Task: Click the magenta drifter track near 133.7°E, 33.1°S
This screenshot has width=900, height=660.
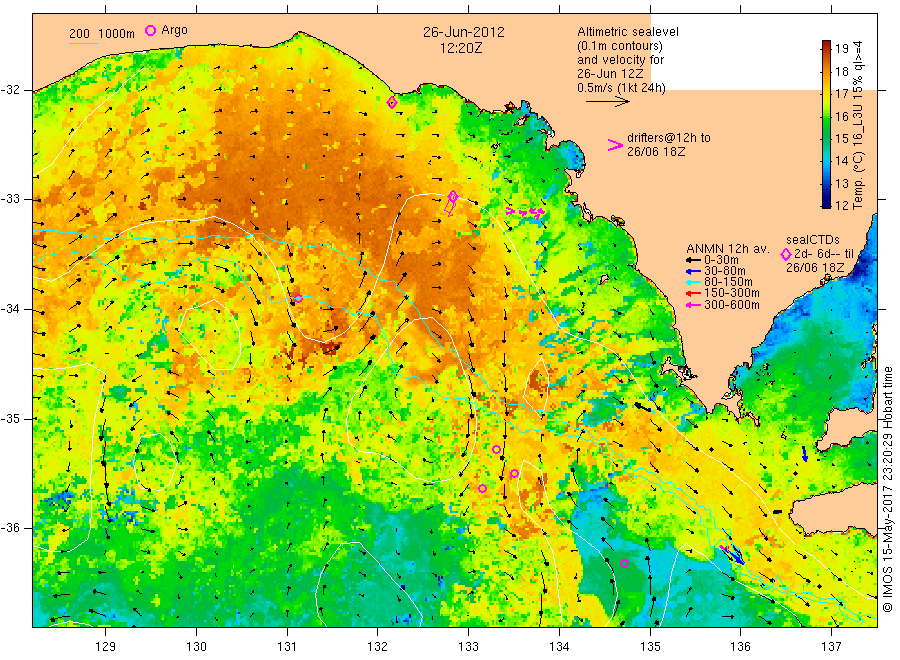Action: pyautogui.click(x=525, y=212)
